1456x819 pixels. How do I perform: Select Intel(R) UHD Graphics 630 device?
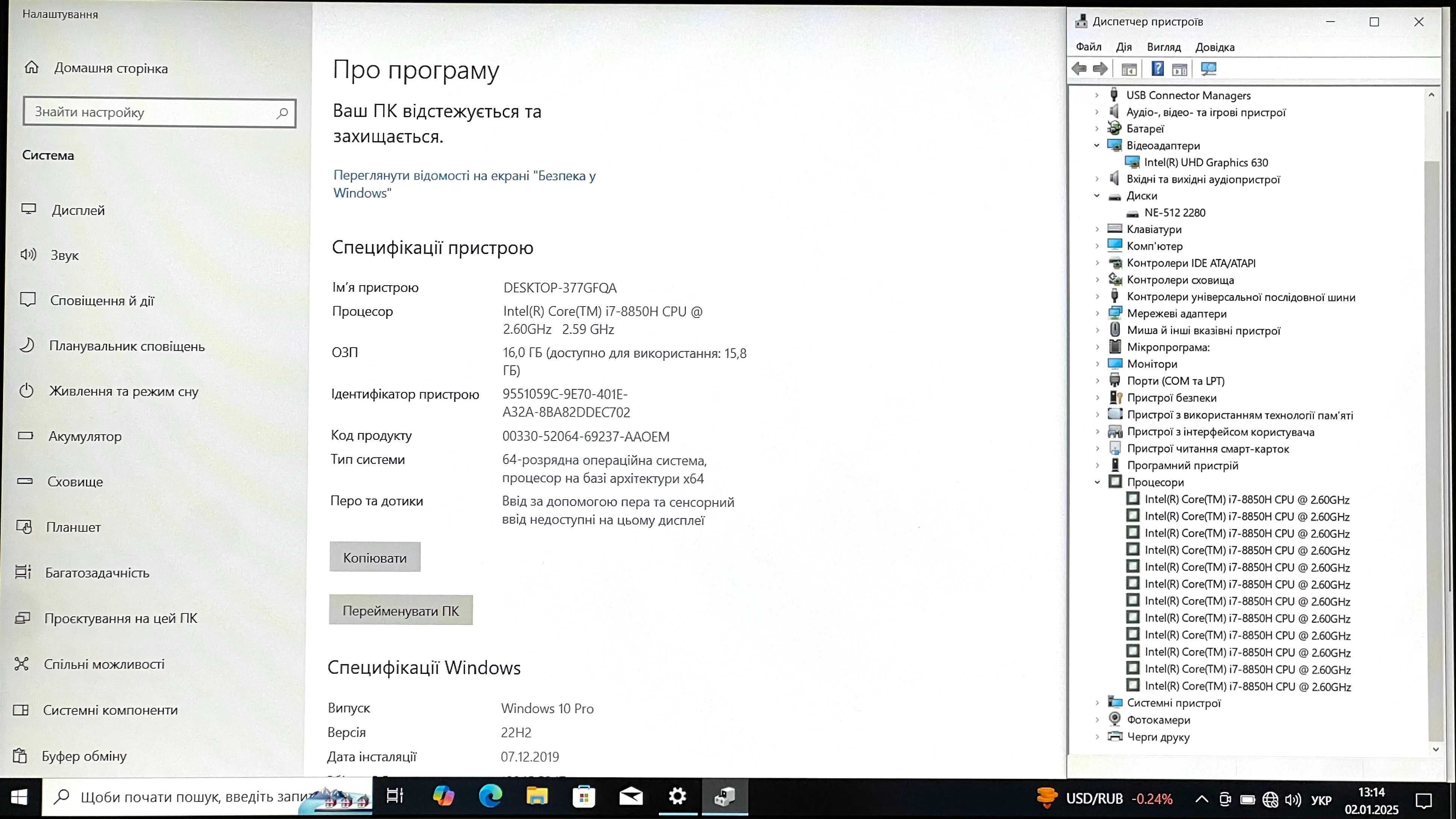coord(1206,162)
